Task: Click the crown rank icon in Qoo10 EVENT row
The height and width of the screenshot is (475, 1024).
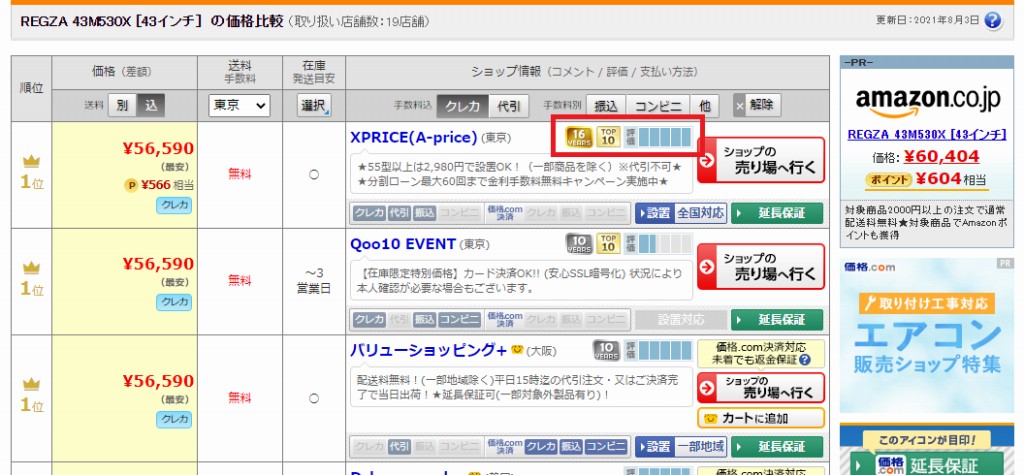Action: (x=31, y=268)
